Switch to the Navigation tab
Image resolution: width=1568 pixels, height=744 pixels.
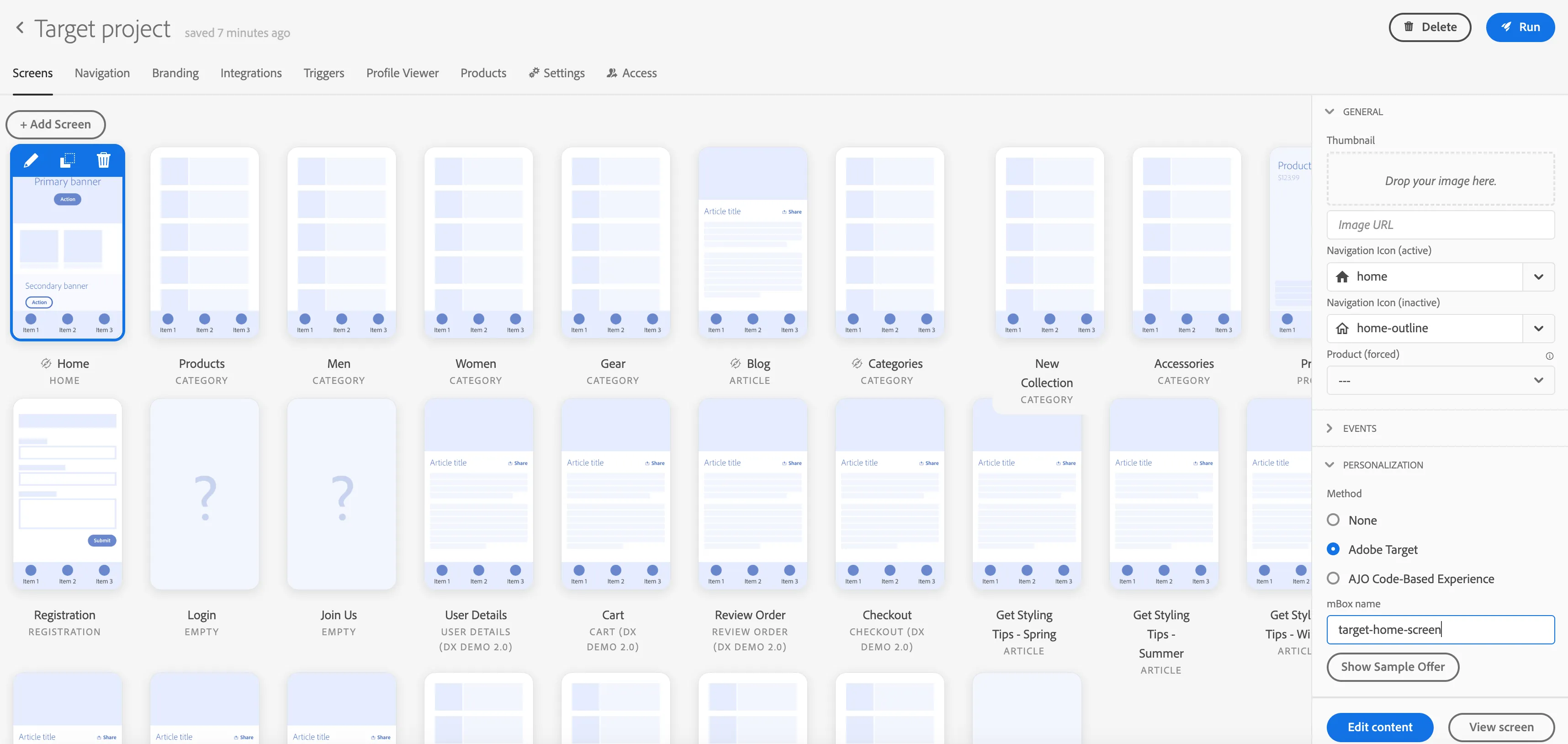coord(102,73)
